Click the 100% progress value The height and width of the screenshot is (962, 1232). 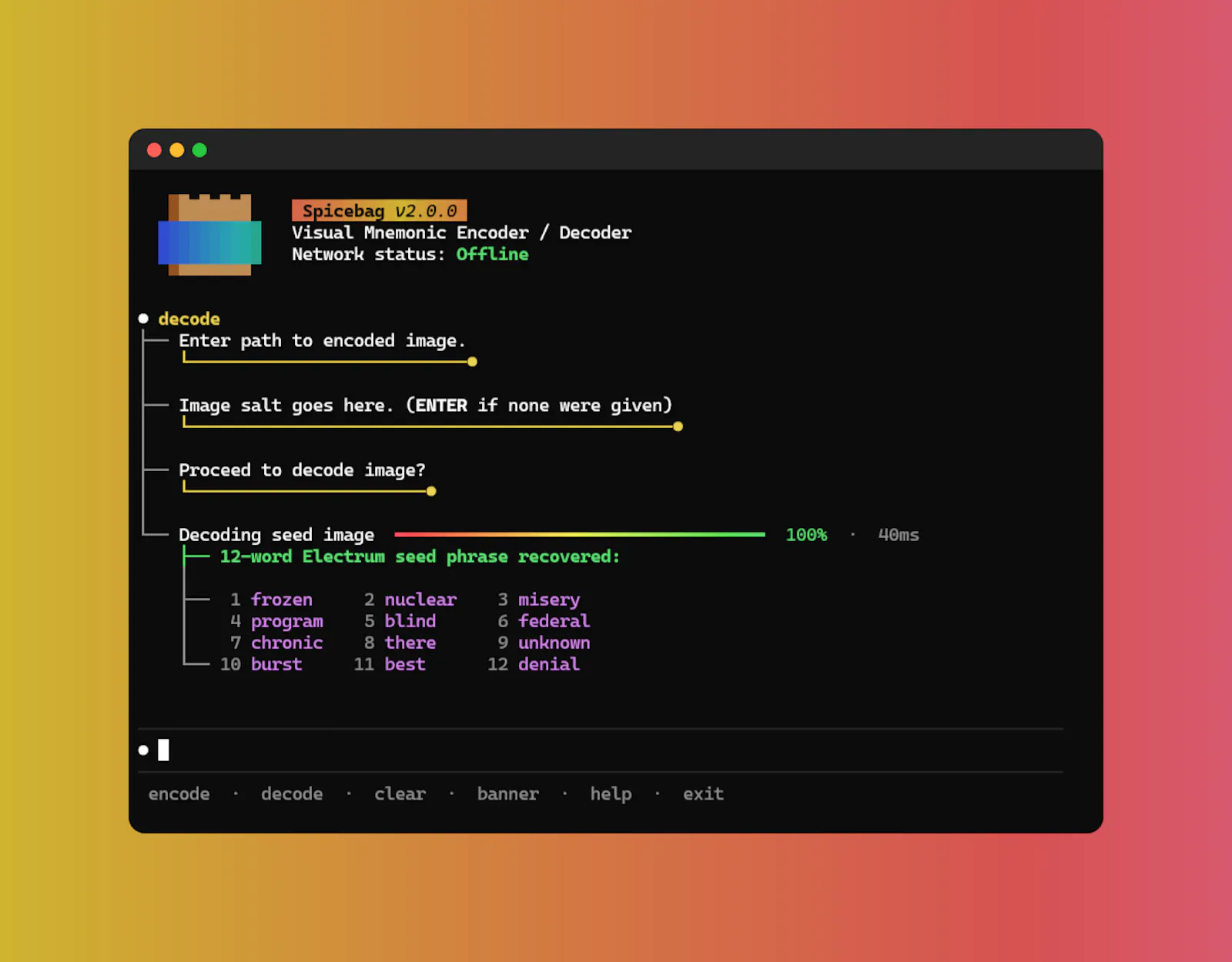click(x=806, y=535)
